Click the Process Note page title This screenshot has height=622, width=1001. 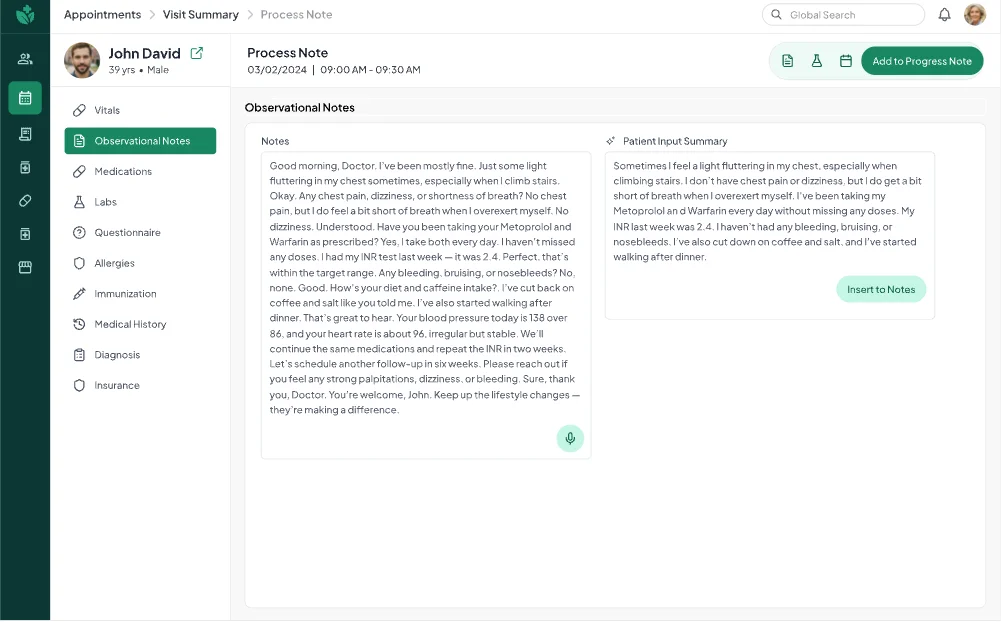point(287,52)
